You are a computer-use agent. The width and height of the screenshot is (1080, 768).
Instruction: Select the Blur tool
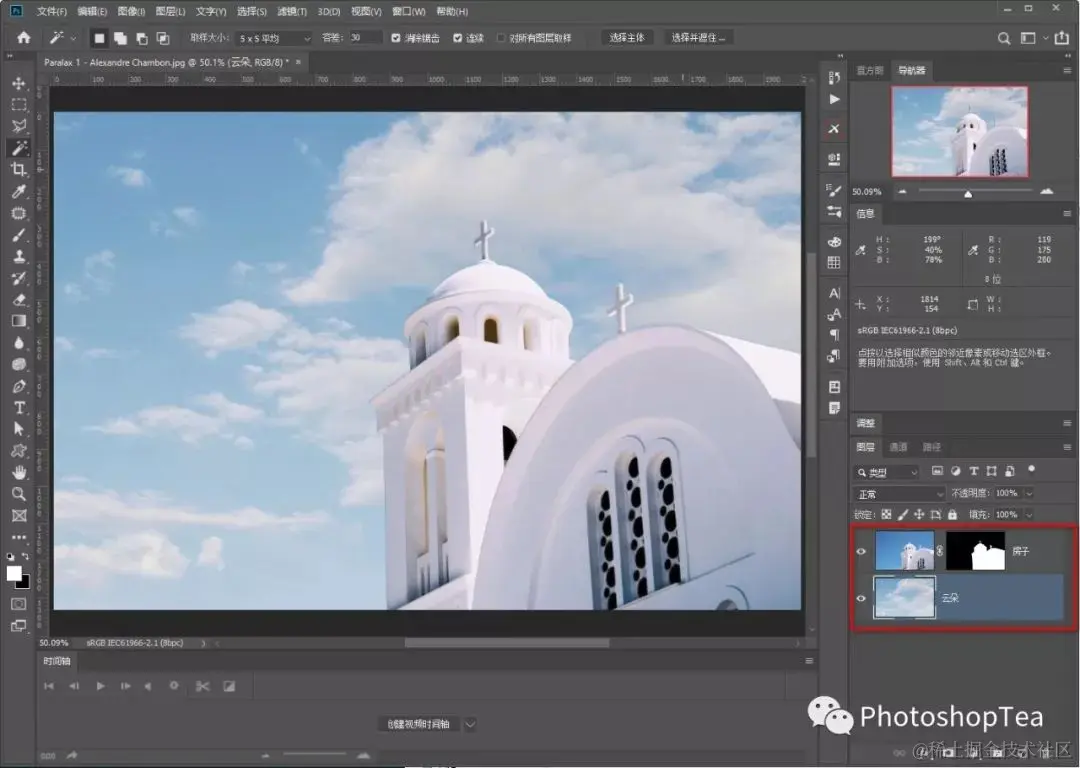click(x=19, y=343)
